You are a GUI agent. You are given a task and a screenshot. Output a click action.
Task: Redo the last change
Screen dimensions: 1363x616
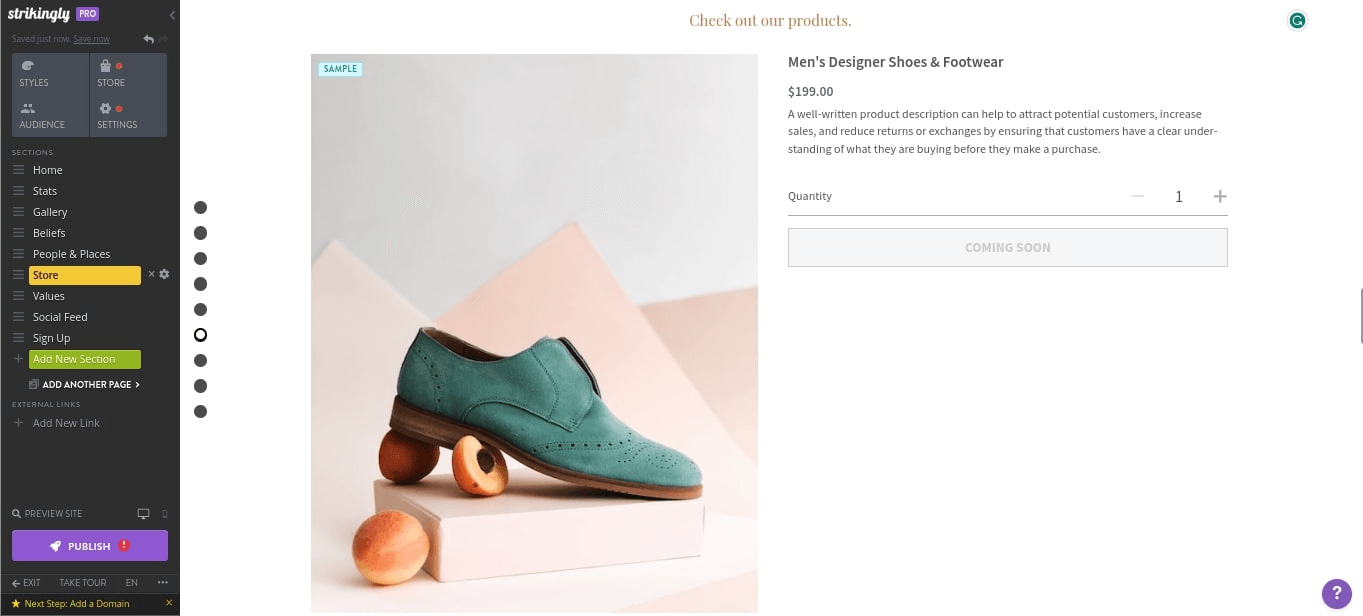(163, 38)
